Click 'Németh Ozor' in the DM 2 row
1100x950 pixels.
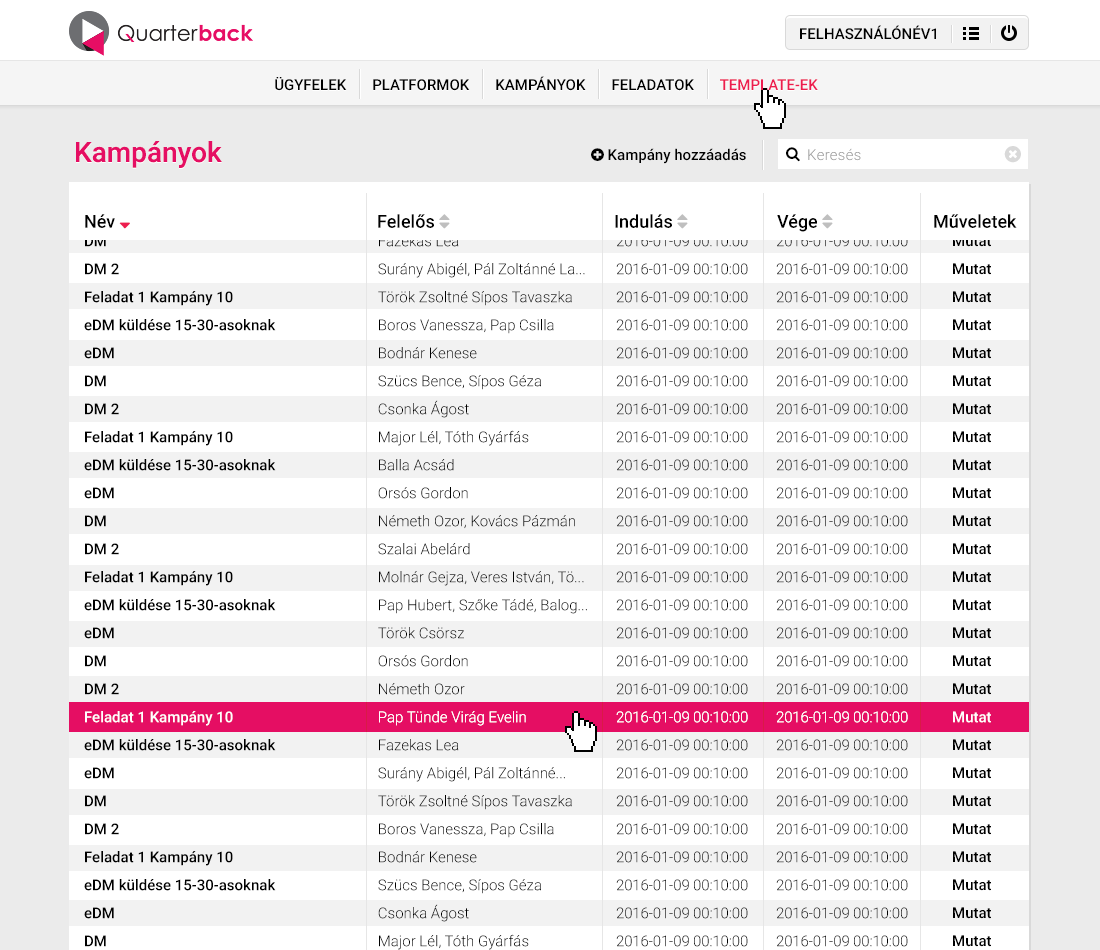(x=421, y=690)
